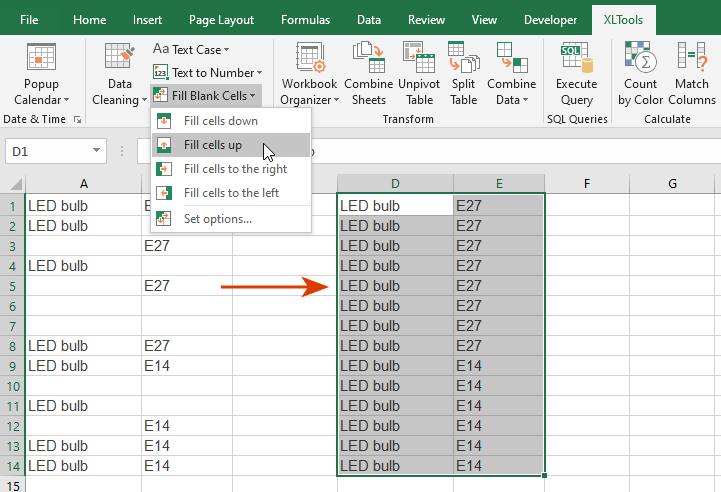
Task: Switch to the Page Layout tab
Action: (x=221, y=20)
